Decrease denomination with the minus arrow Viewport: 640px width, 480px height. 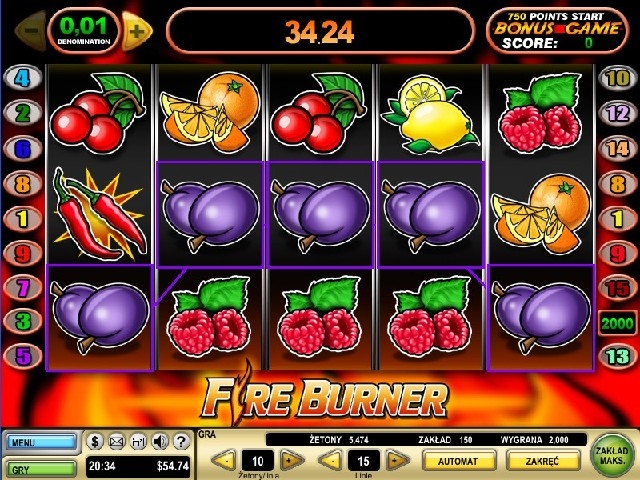[31, 31]
